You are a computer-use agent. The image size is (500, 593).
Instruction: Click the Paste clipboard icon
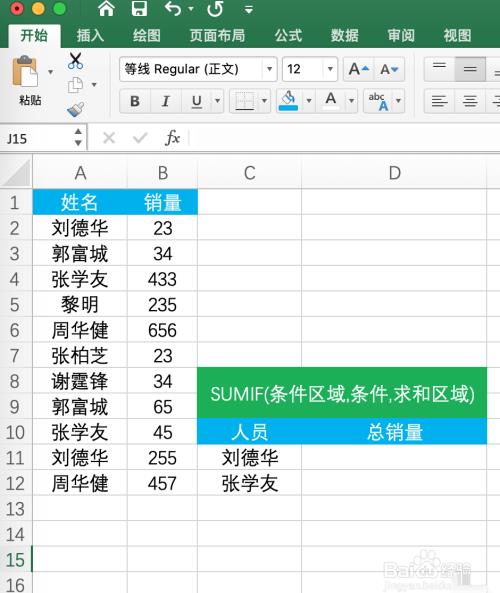25,71
